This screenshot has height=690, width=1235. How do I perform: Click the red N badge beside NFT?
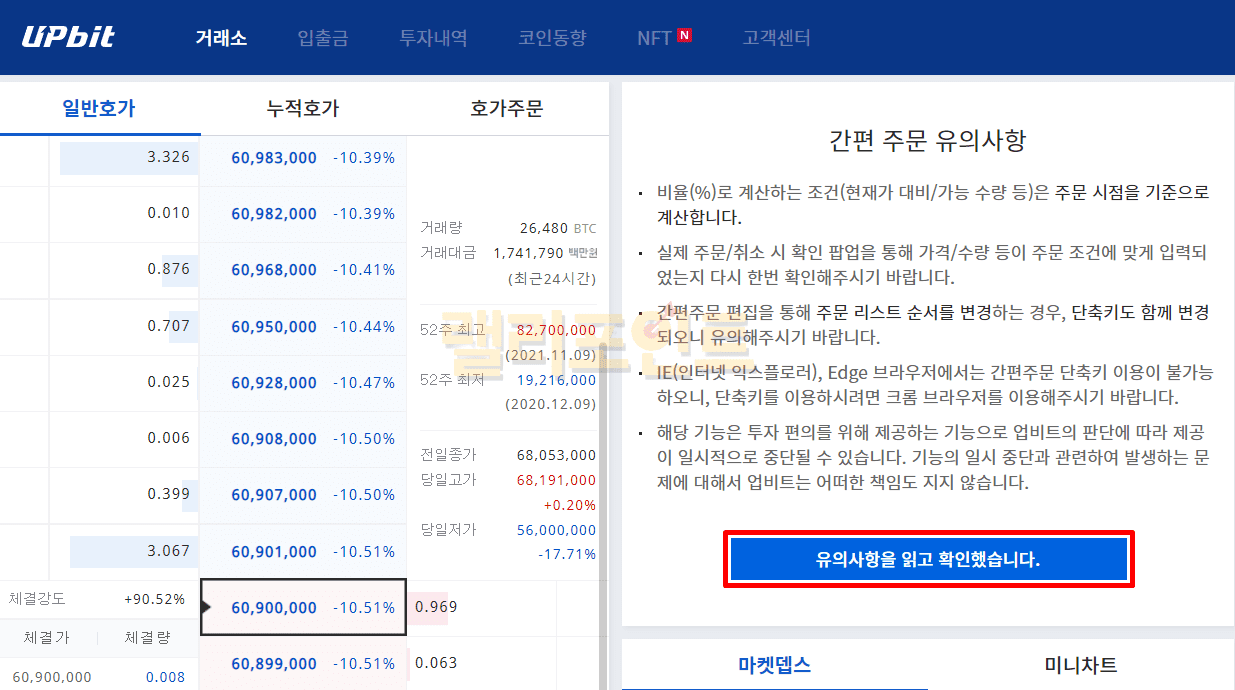(x=684, y=36)
